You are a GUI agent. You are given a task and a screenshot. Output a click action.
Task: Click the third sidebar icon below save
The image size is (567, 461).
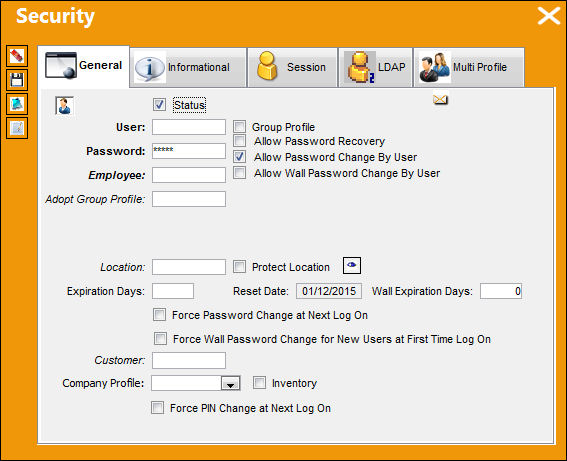coord(17,104)
